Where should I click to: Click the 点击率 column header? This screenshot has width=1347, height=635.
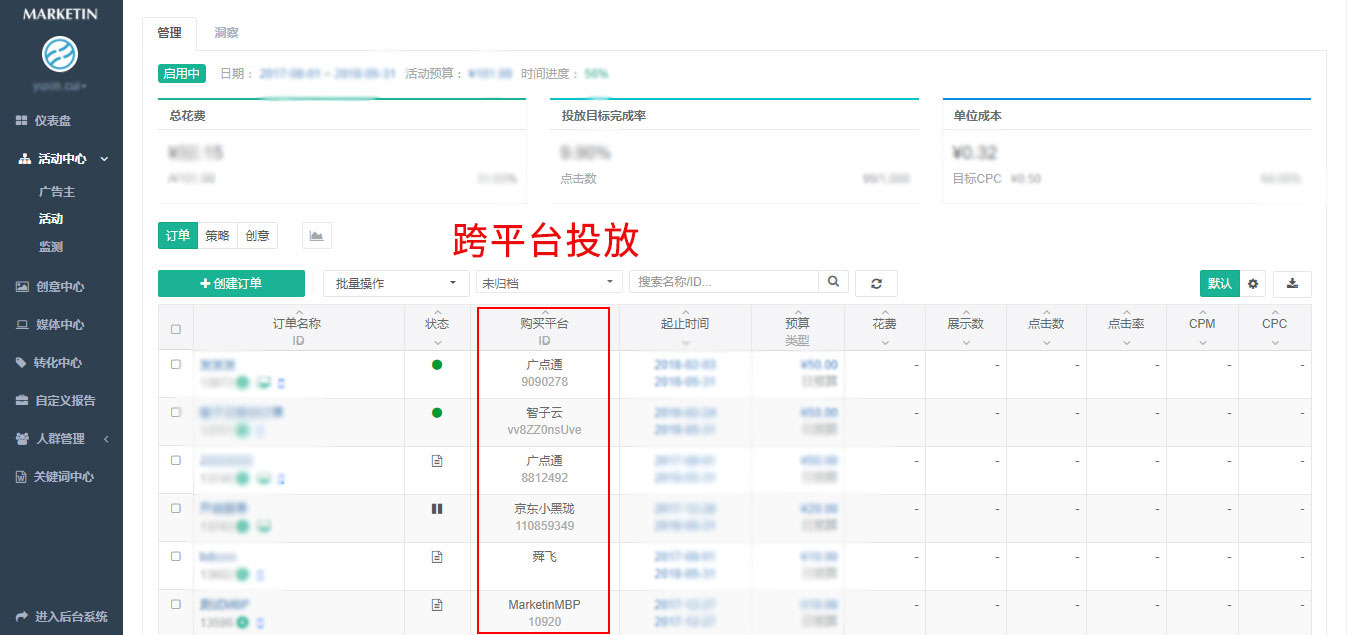pos(1126,324)
